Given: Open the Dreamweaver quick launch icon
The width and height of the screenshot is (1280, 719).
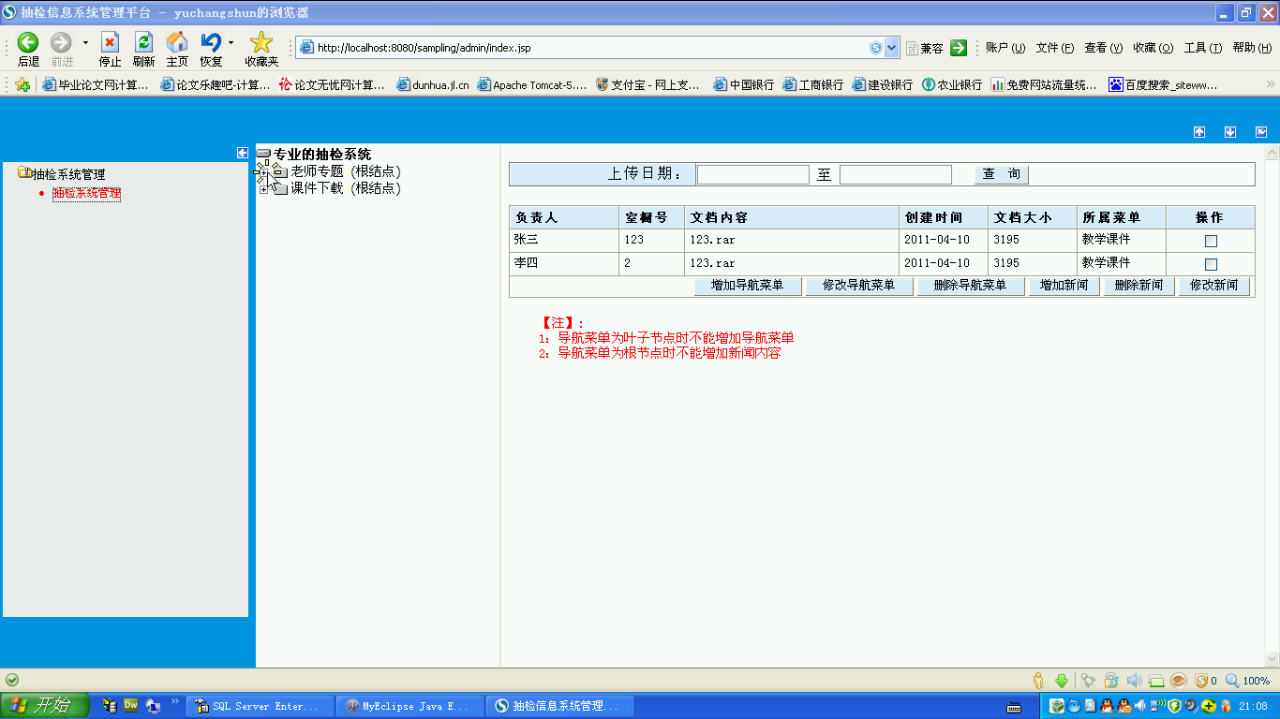Looking at the screenshot, I should tap(131, 705).
